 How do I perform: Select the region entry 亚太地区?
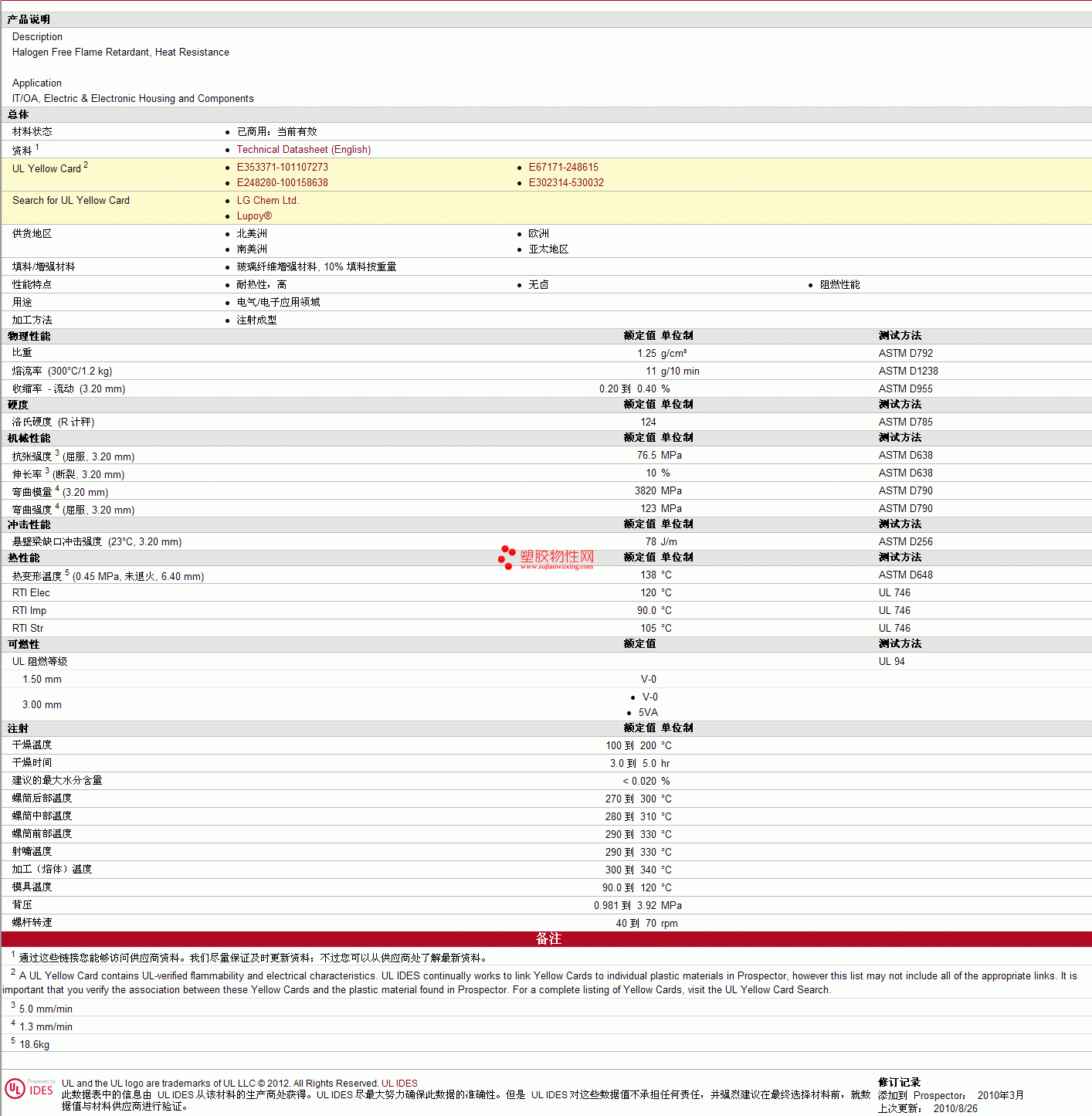pos(548,249)
